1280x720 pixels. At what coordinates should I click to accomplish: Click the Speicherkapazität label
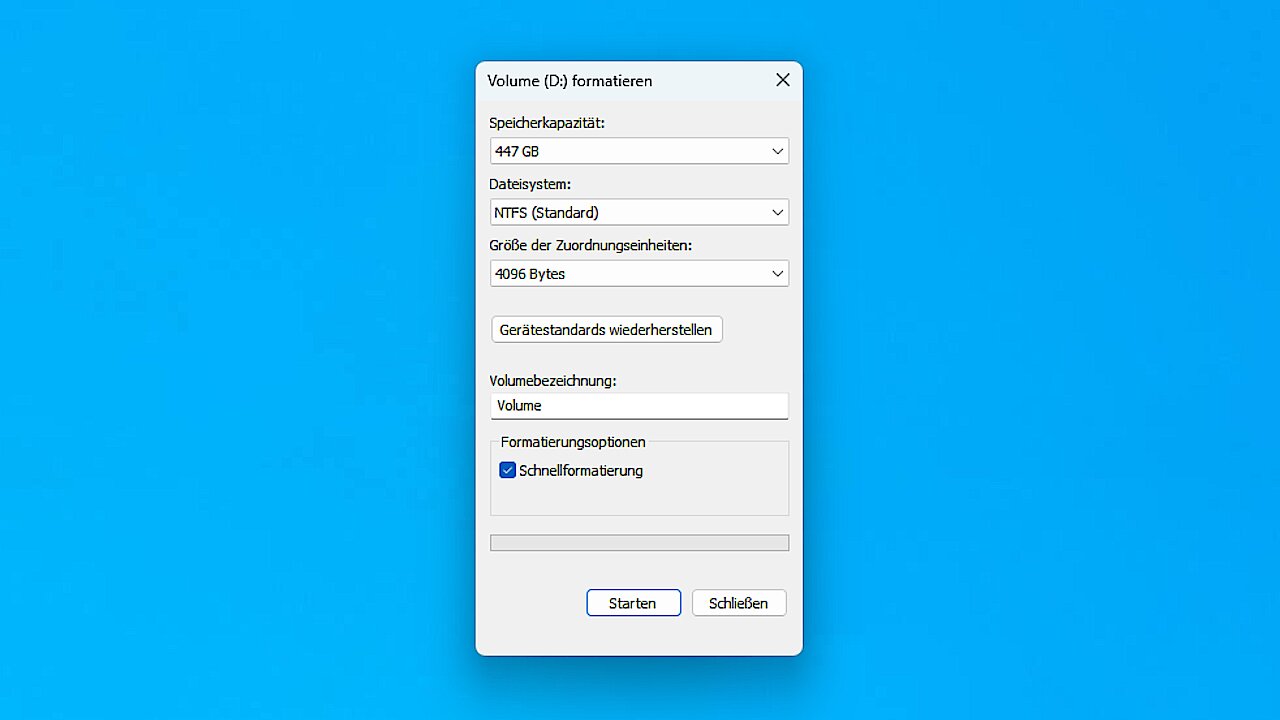547,123
